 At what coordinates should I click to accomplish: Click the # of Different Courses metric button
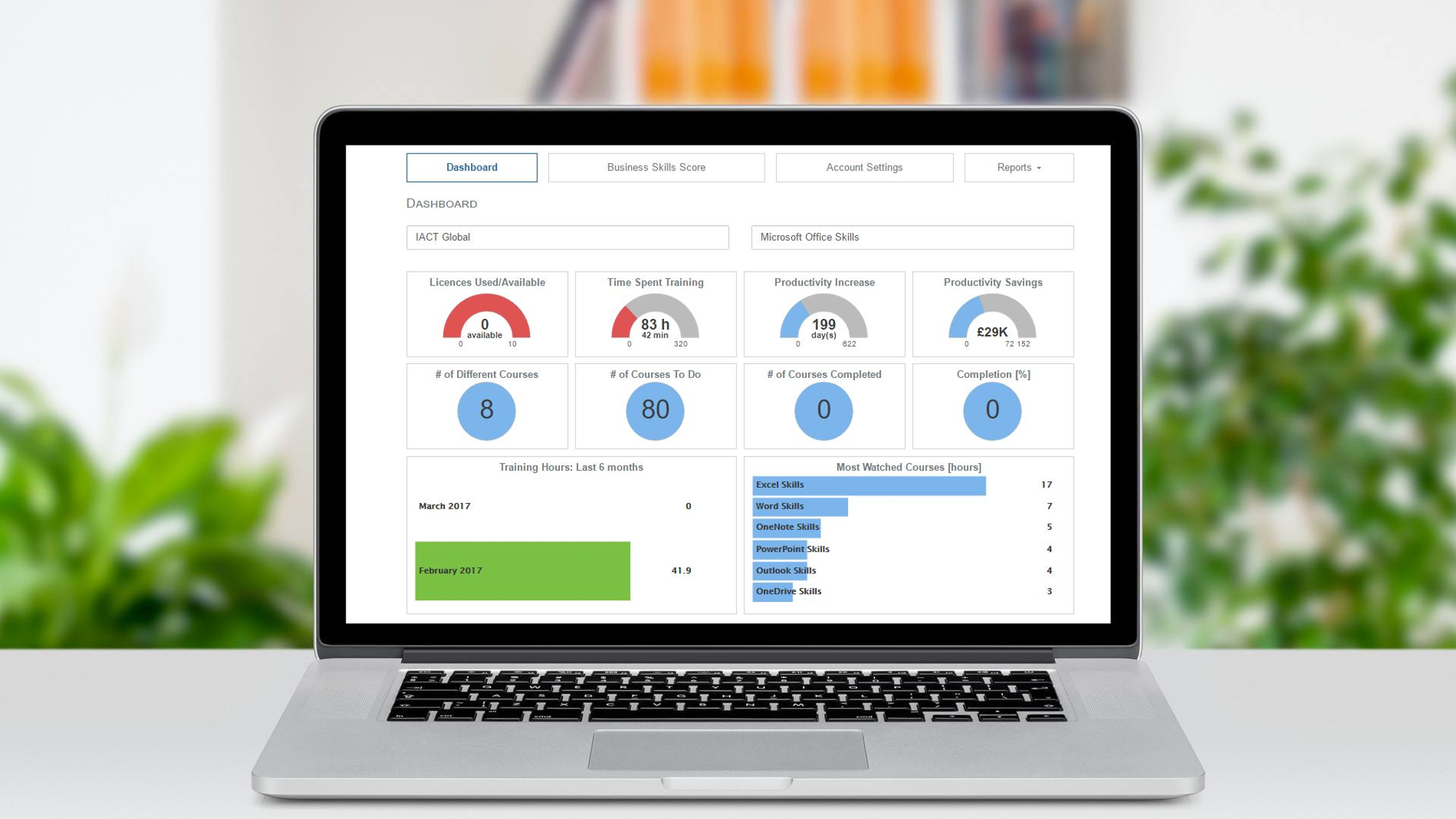pyautogui.click(x=486, y=405)
